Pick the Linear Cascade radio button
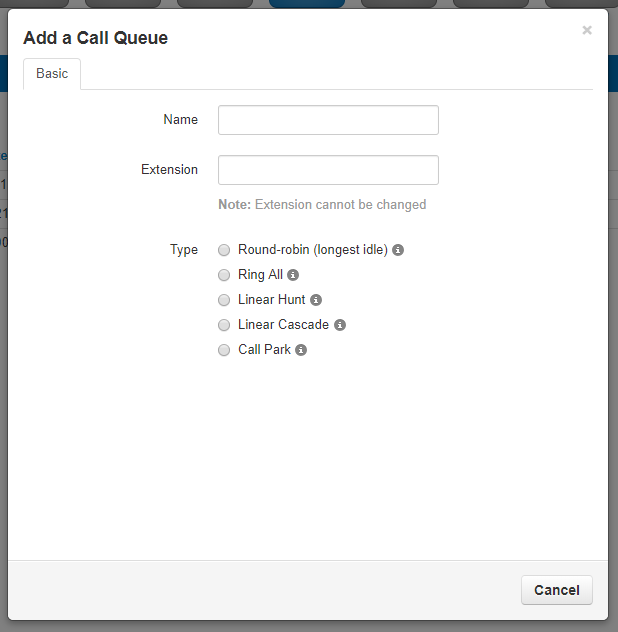618x632 pixels. 224,325
